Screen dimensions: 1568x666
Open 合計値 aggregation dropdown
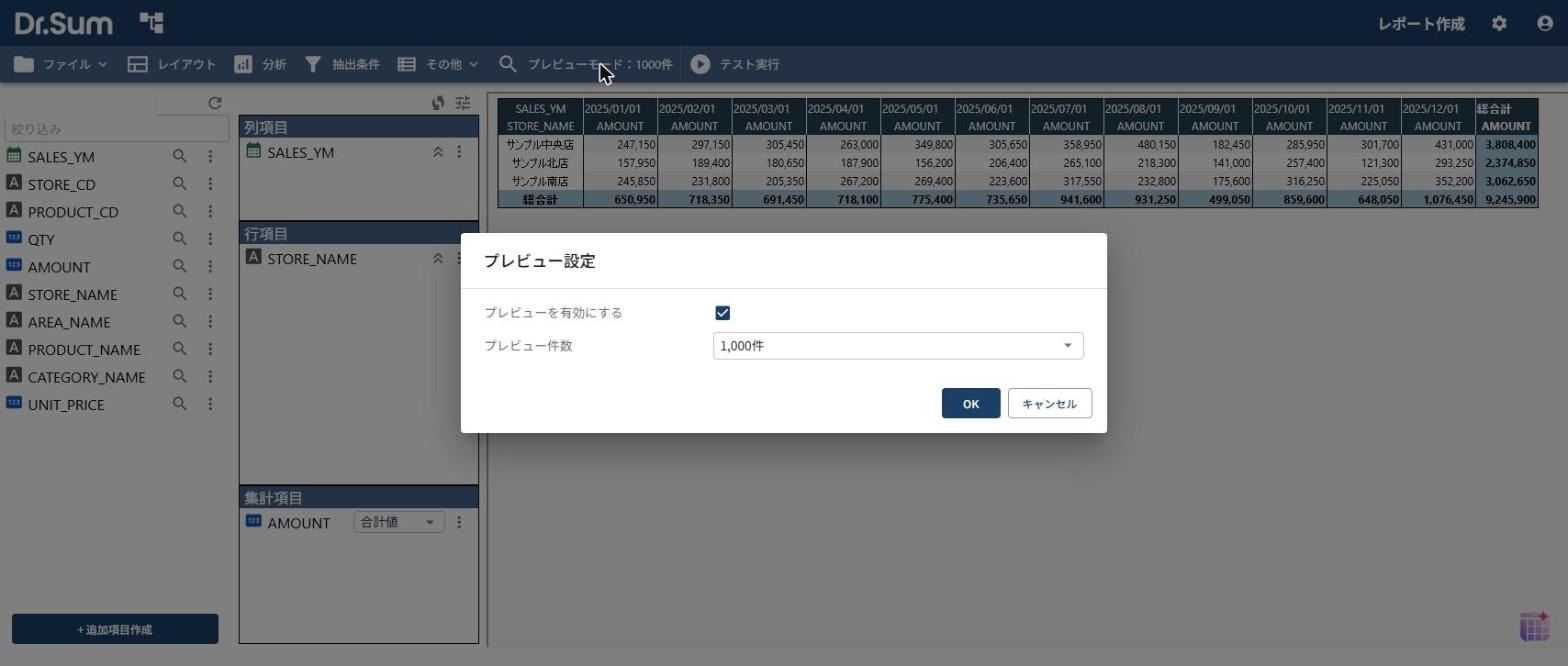[398, 522]
